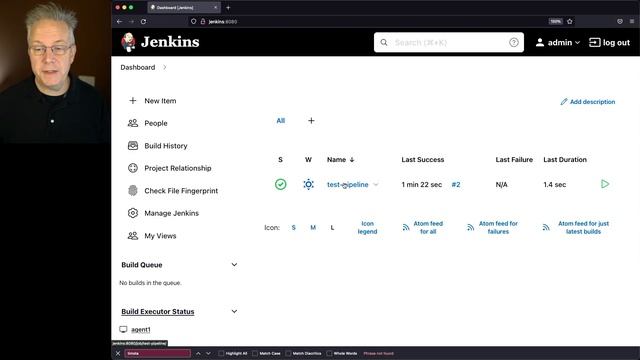
Task: Click the Project Relationship icon
Action: click(133, 168)
